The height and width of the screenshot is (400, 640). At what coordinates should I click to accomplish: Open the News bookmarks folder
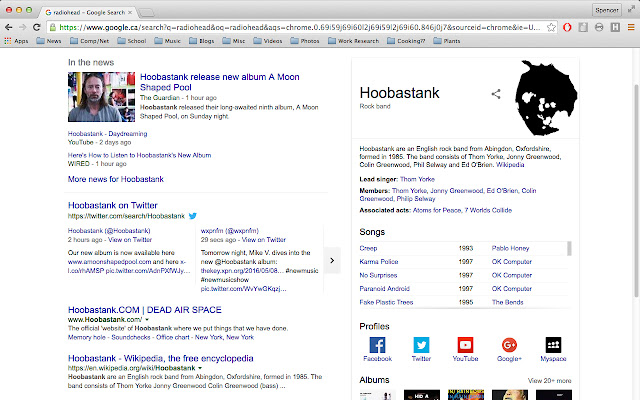(49, 41)
